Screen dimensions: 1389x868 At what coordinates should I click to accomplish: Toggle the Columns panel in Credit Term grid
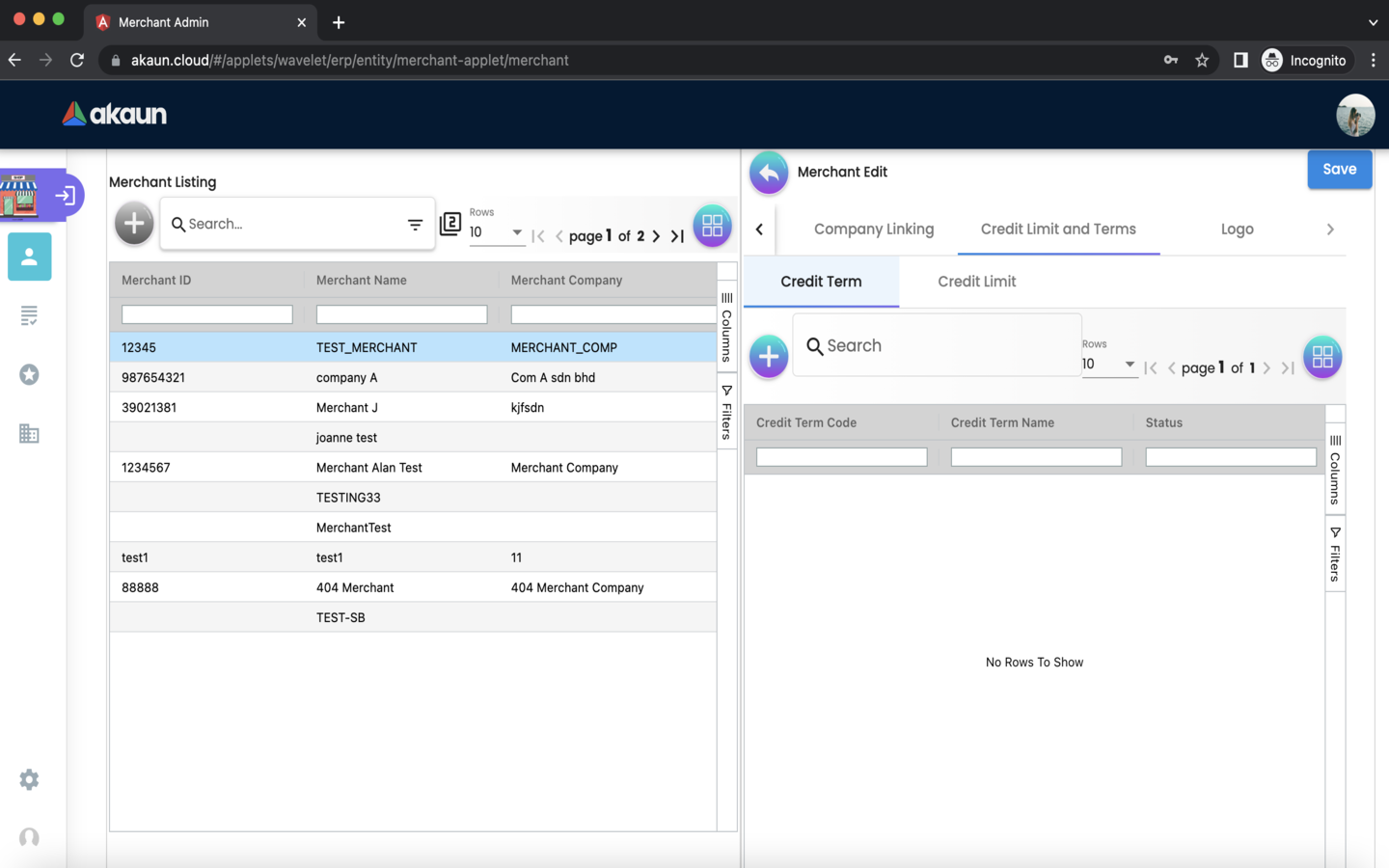(1335, 471)
